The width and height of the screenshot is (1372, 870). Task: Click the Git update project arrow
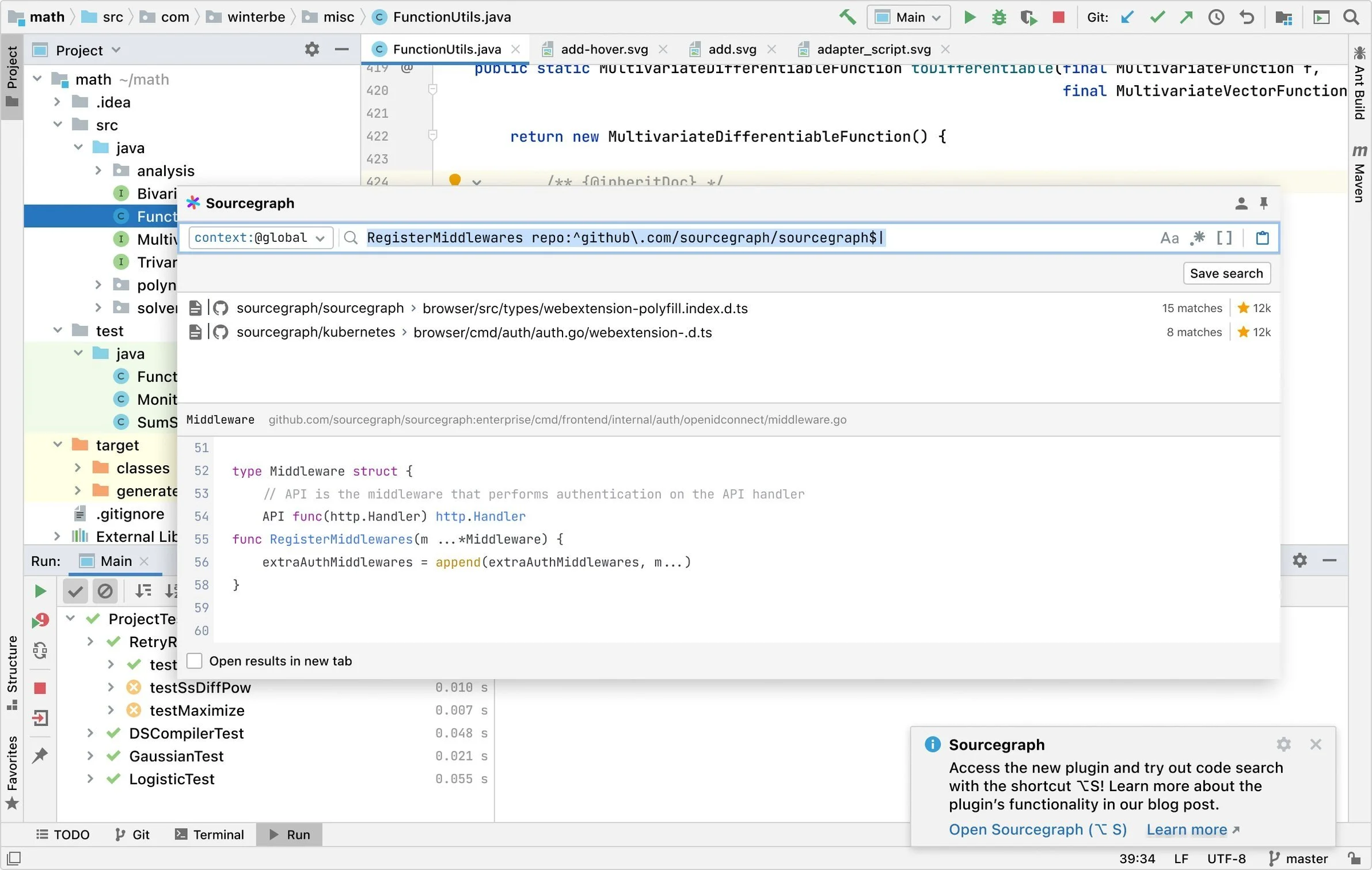point(1127,17)
